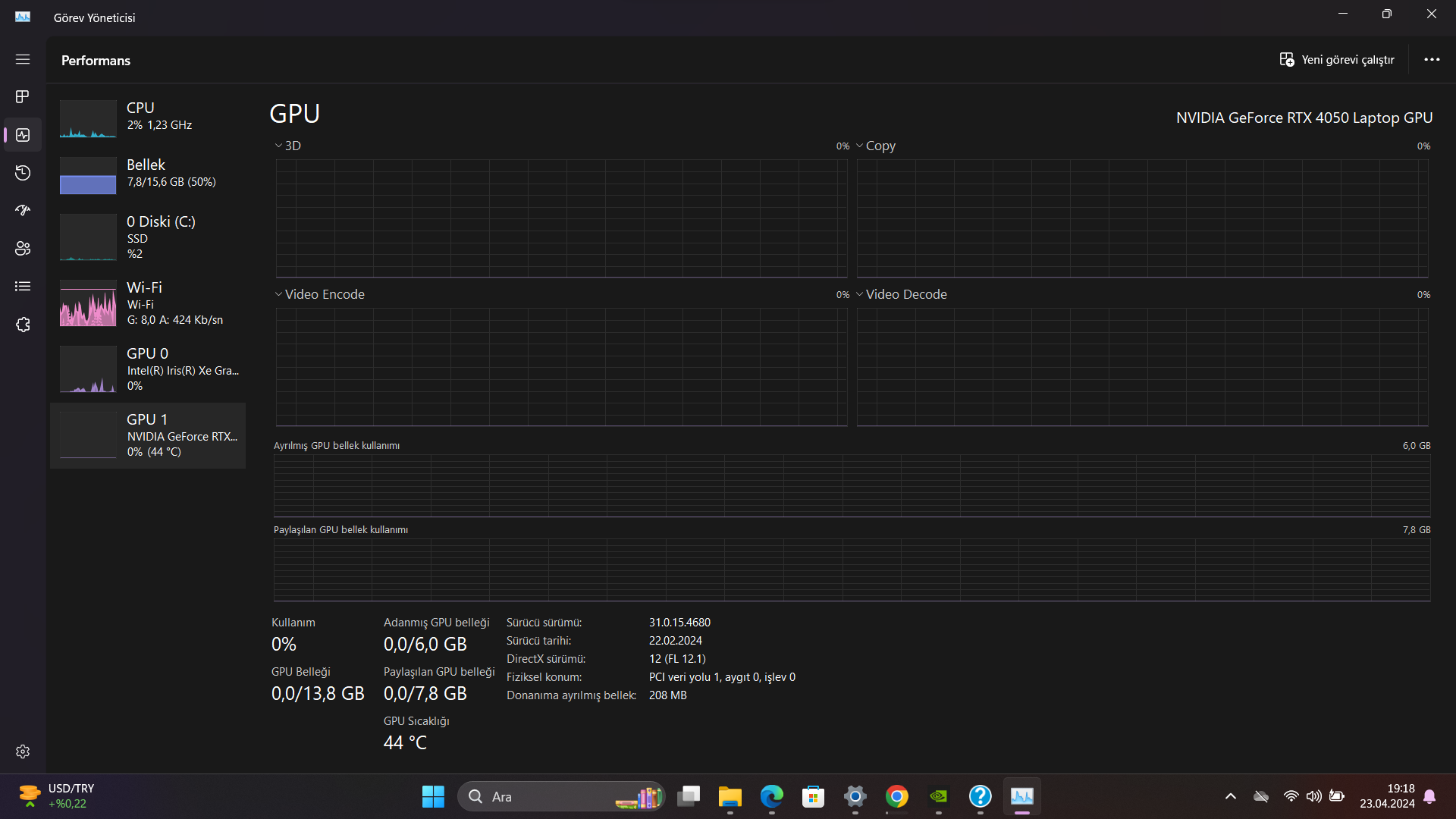This screenshot has width=1456, height=819.
Task: Toggle the hamburger navigation menu
Action: (23, 59)
